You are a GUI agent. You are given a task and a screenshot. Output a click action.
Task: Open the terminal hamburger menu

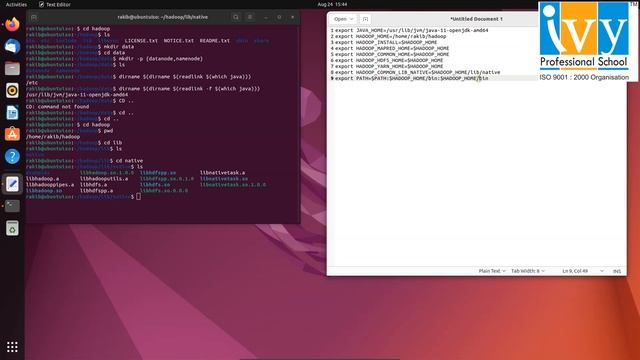tap(250, 17)
